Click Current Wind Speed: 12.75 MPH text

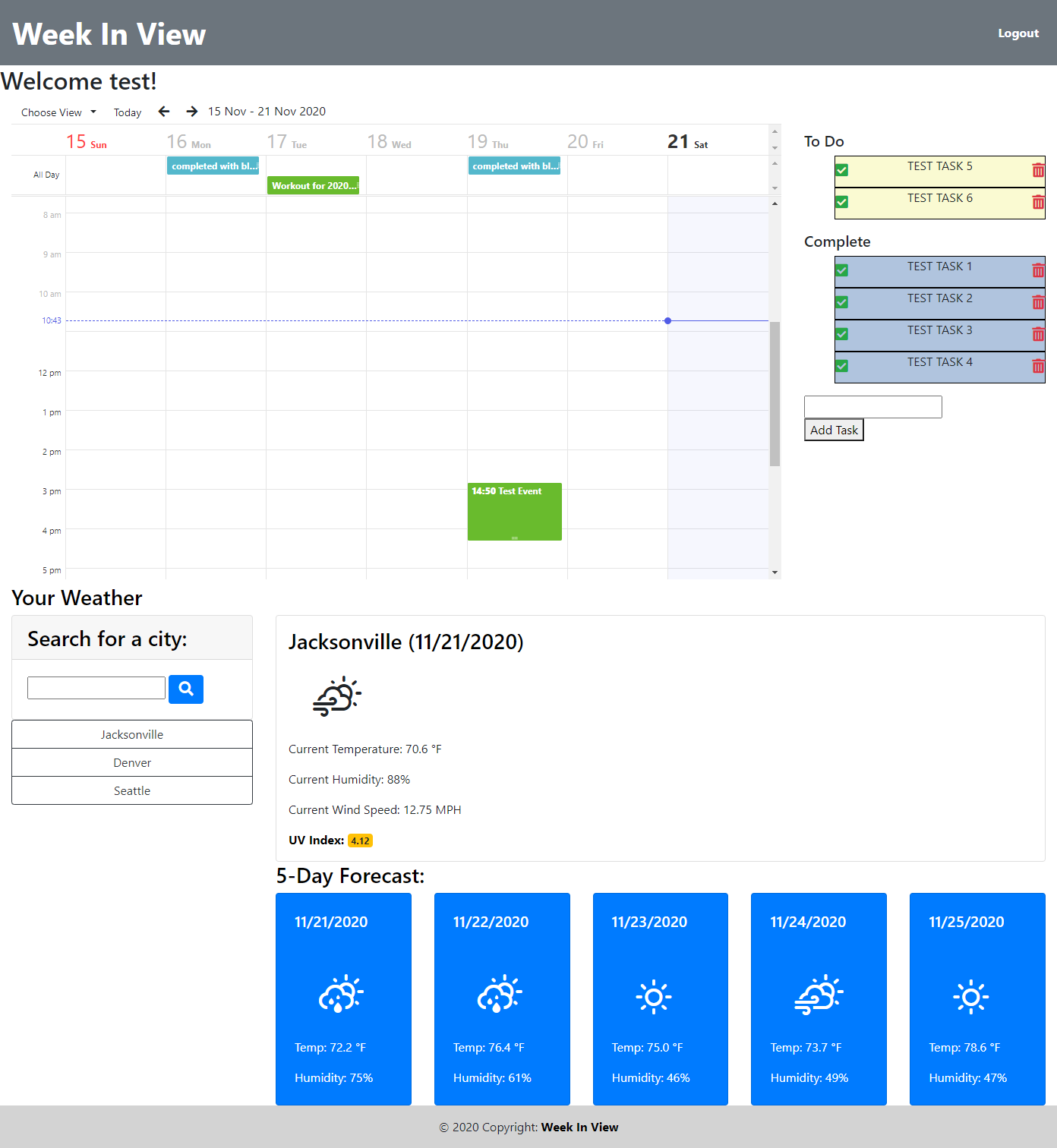[x=375, y=810]
